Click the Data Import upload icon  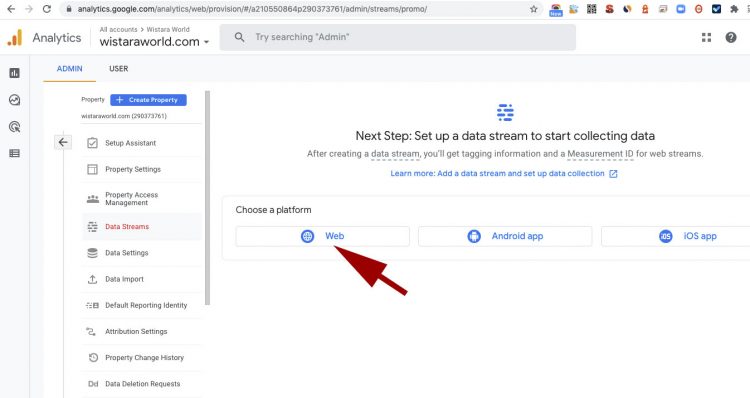pyautogui.click(x=92, y=279)
